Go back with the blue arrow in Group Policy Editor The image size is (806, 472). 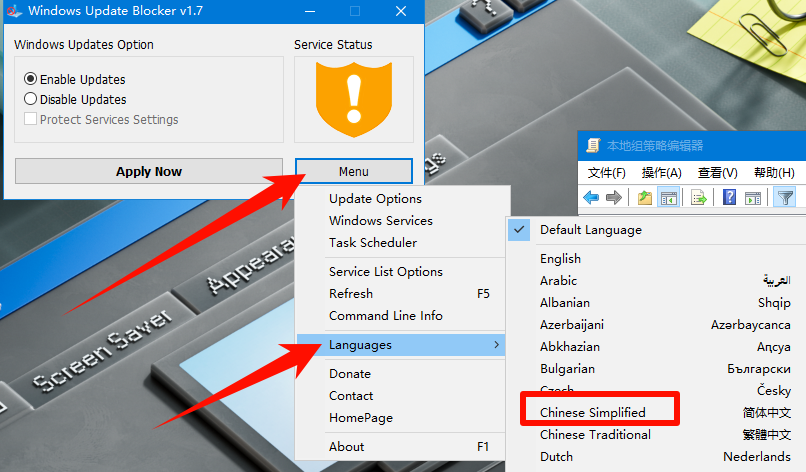pyautogui.click(x=591, y=197)
